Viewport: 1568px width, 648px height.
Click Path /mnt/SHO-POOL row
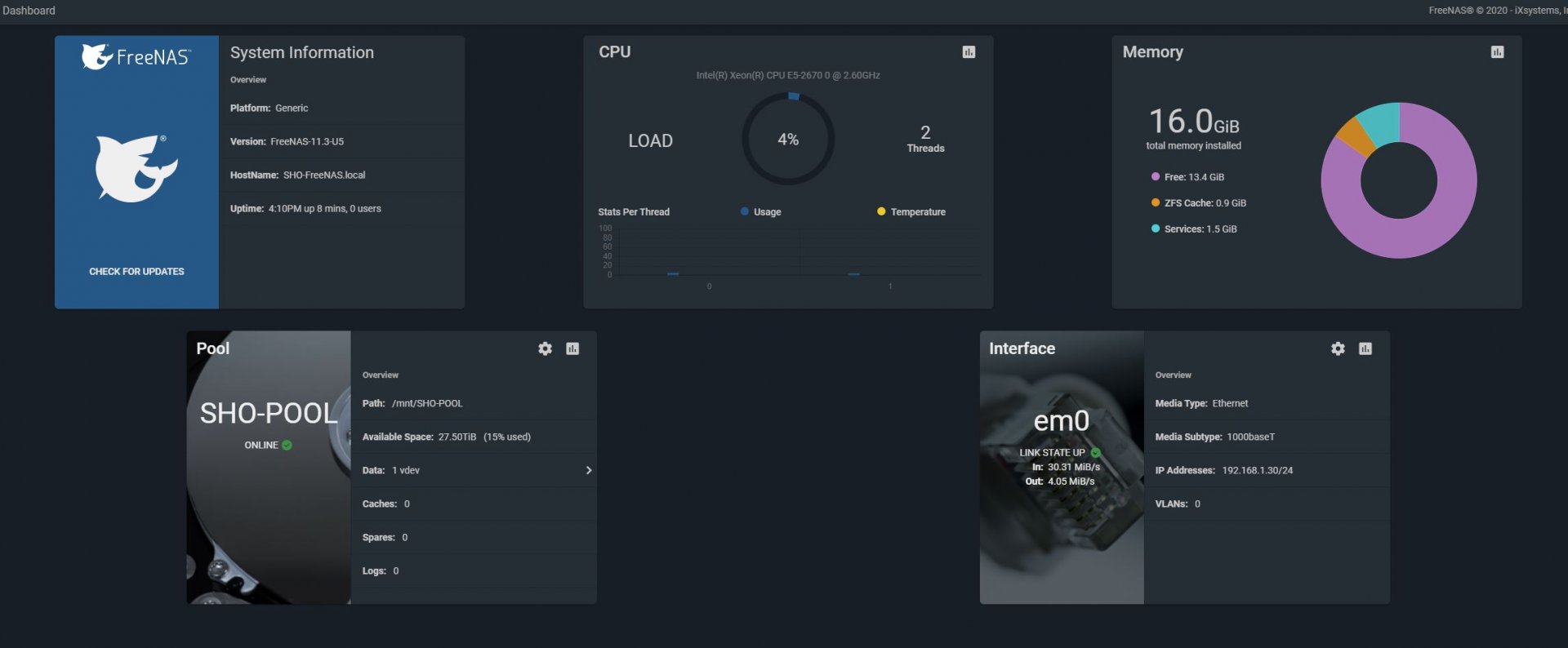(474, 403)
